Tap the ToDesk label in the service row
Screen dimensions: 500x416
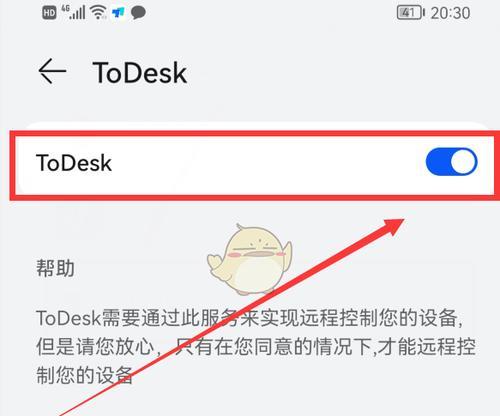(74, 163)
